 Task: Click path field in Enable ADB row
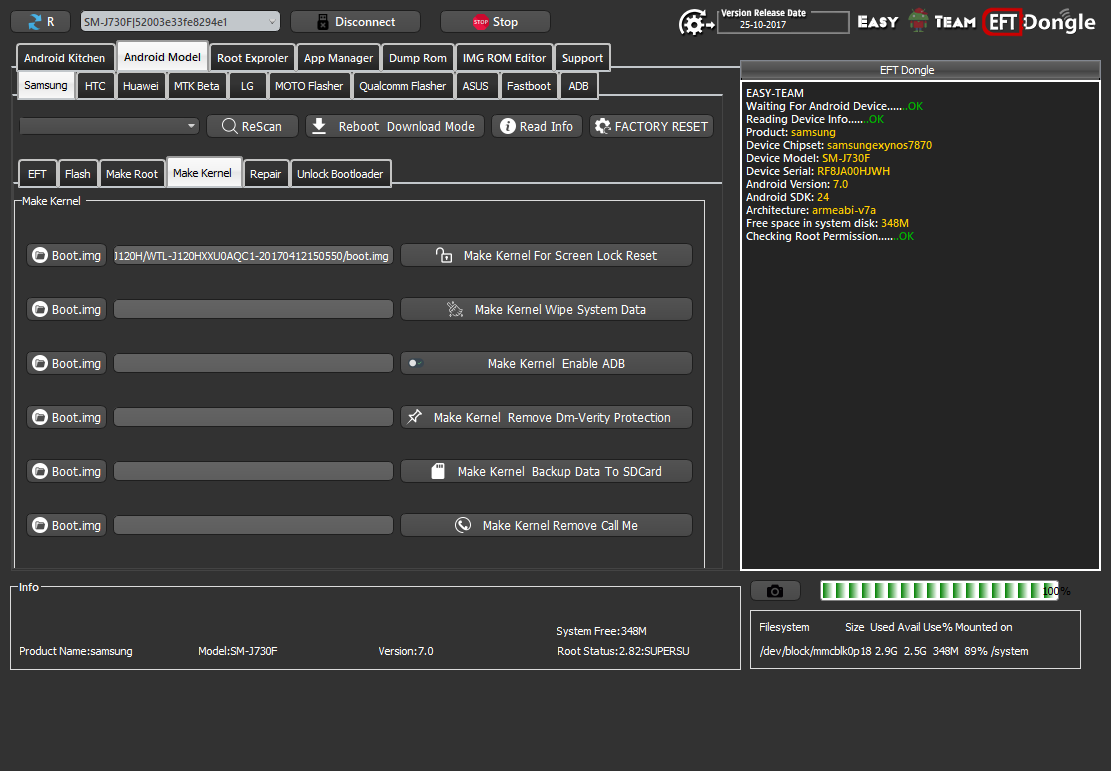click(x=254, y=364)
